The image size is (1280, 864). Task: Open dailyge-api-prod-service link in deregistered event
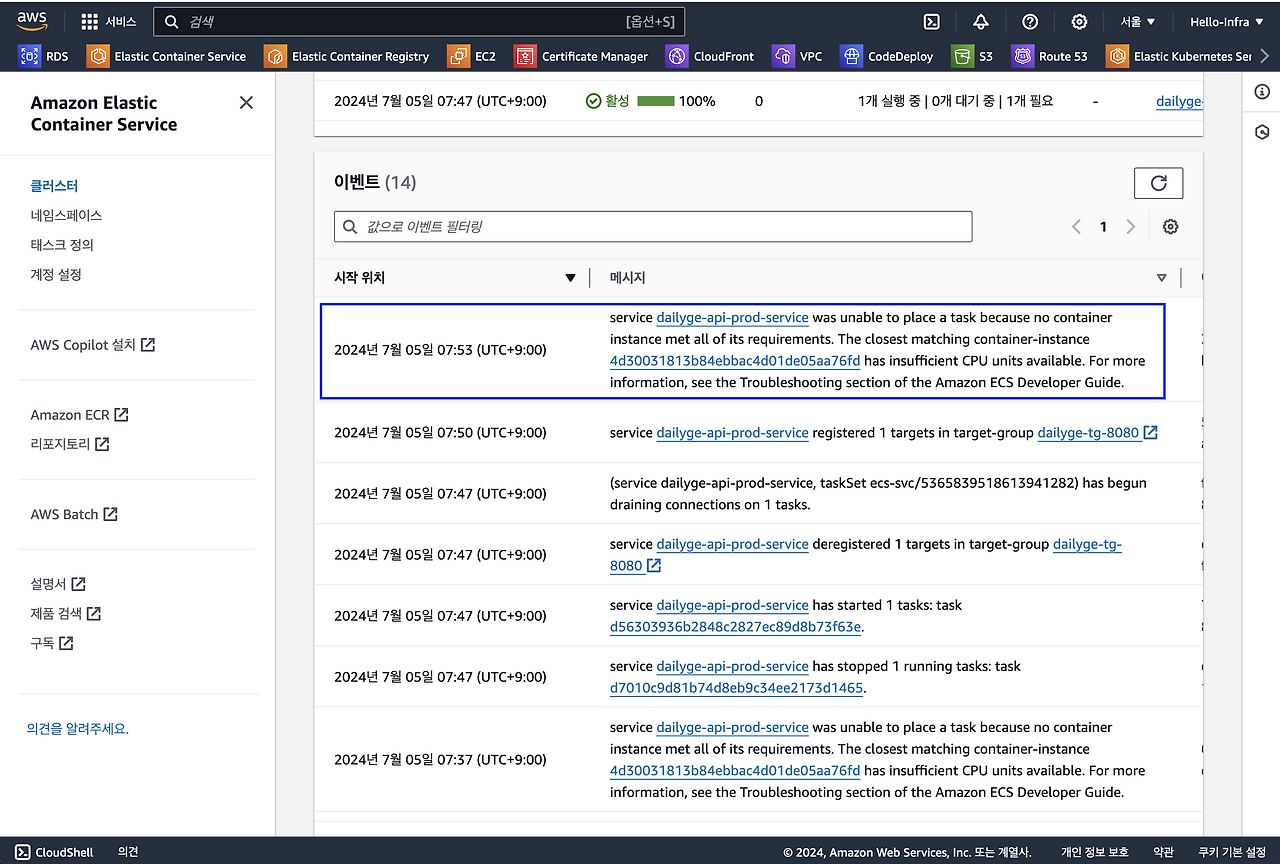click(x=732, y=544)
